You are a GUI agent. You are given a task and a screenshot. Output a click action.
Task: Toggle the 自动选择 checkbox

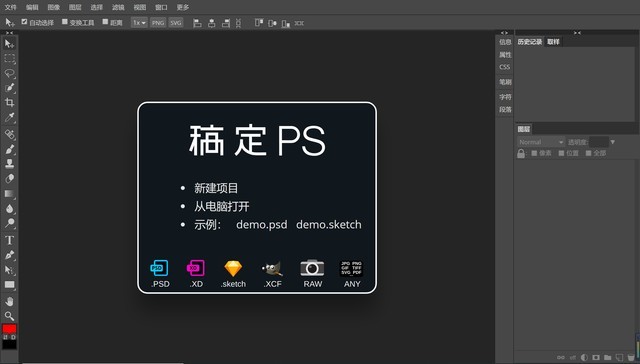click(24, 22)
